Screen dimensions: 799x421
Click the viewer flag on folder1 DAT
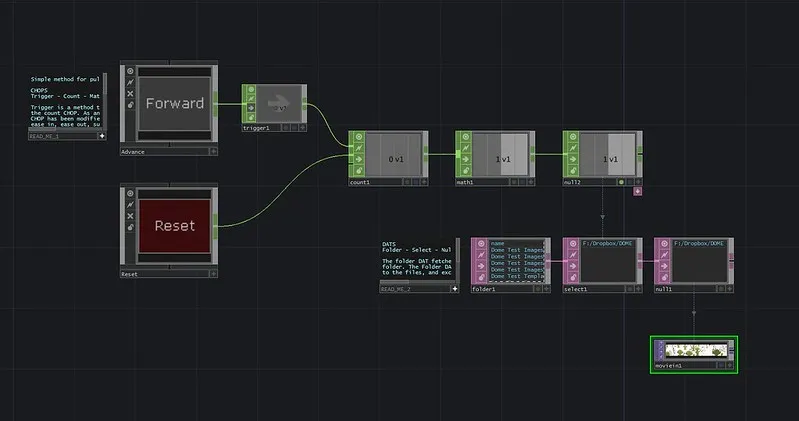pyautogui.click(x=479, y=244)
